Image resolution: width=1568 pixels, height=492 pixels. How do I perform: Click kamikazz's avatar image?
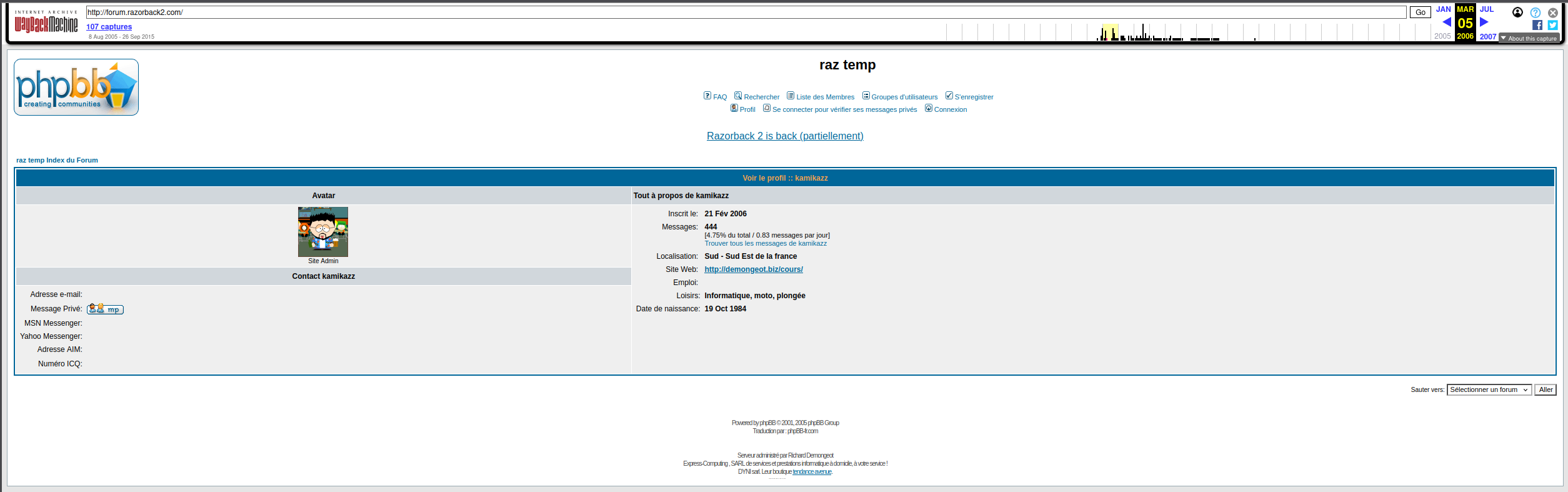pyautogui.click(x=323, y=231)
